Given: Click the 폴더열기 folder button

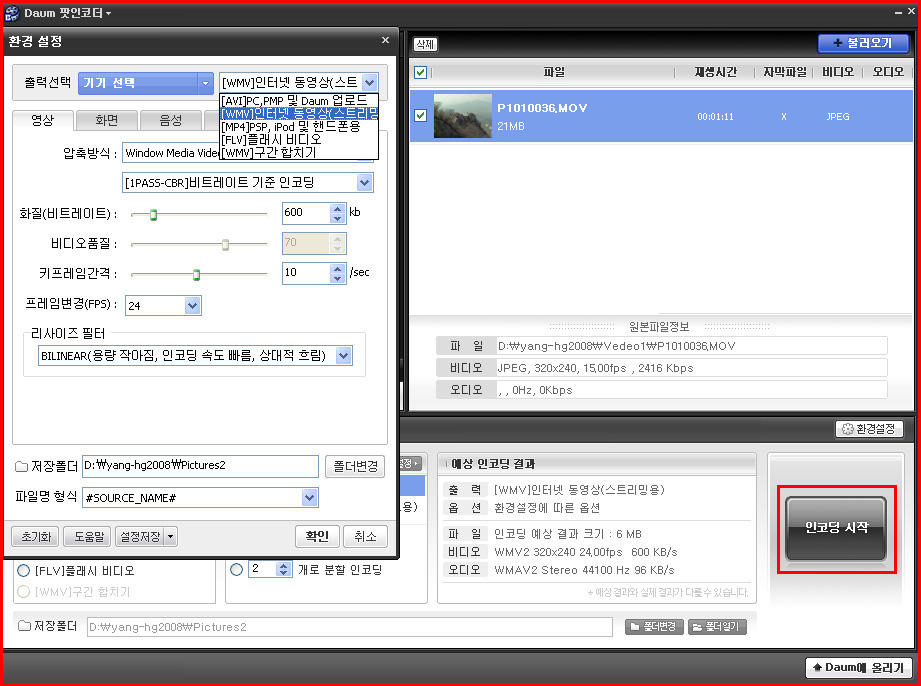Looking at the screenshot, I should (717, 627).
